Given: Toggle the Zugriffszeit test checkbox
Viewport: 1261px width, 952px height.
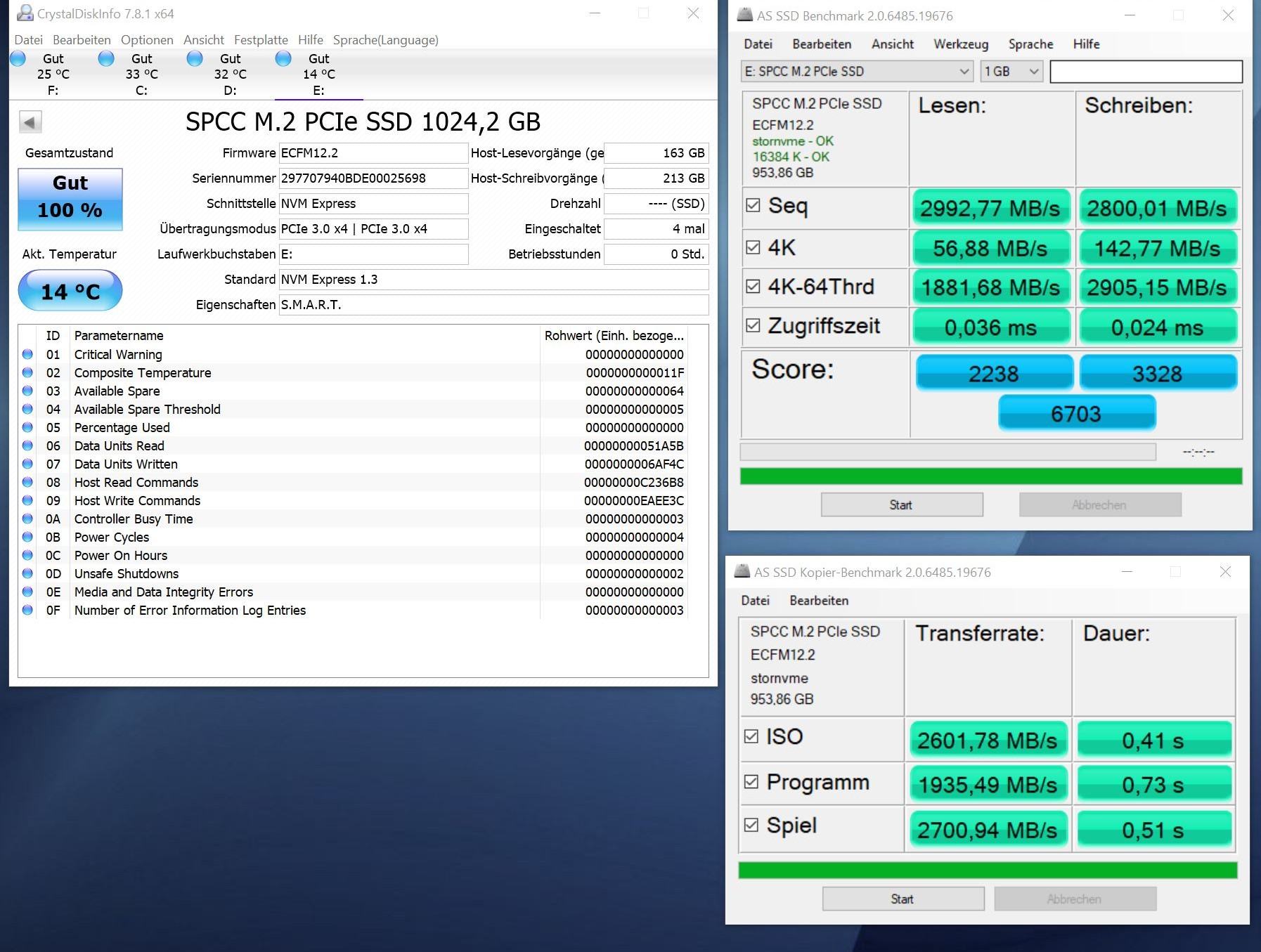Looking at the screenshot, I should click(753, 325).
